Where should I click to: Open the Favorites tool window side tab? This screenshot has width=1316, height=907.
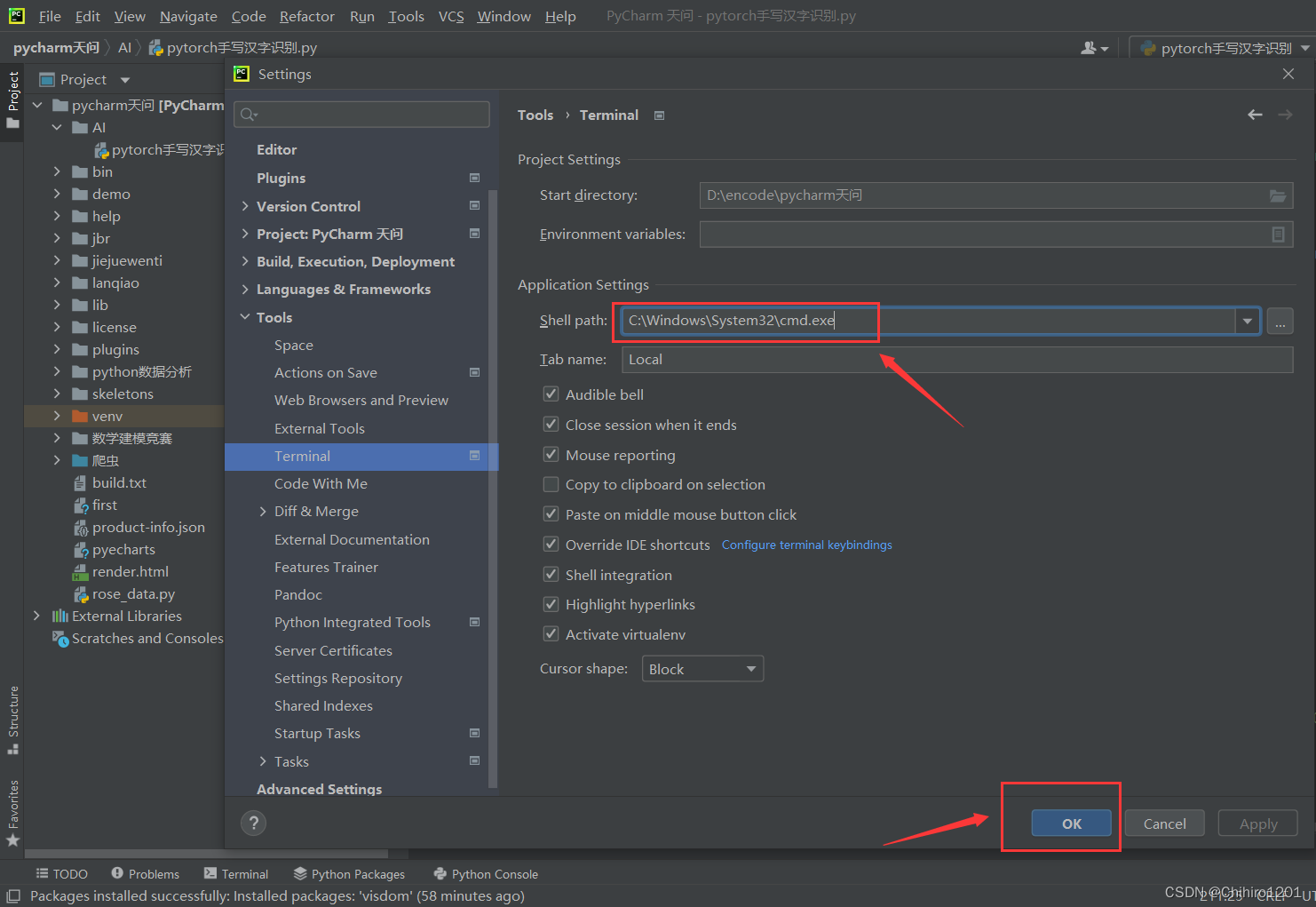click(x=12, y=813)
